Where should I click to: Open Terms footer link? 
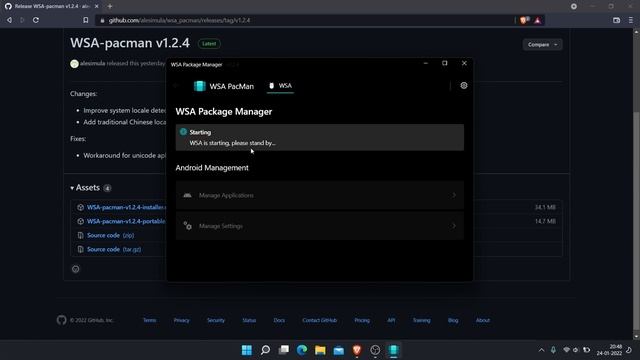(149, 320)
